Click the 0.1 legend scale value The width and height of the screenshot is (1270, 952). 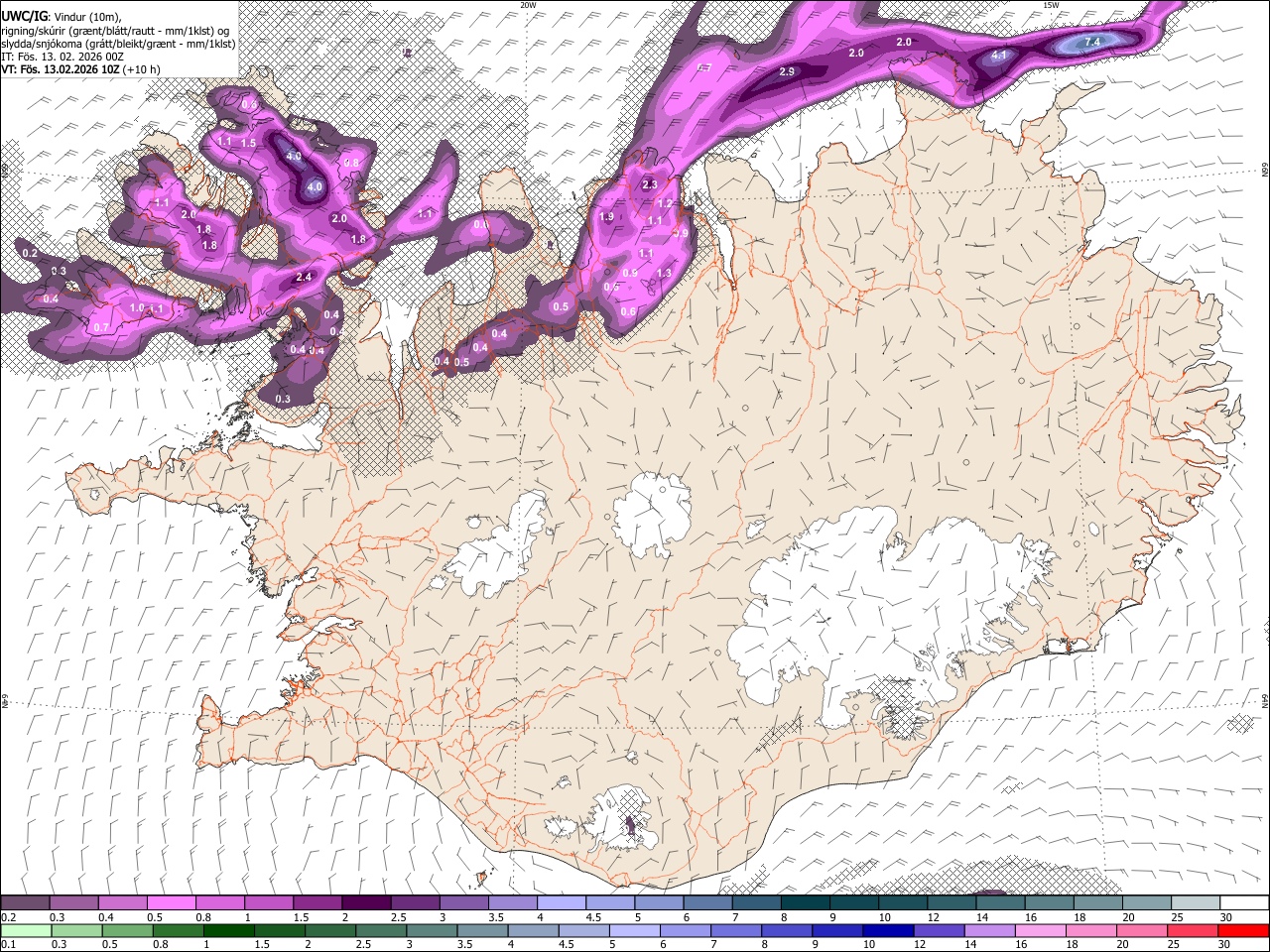[x=8, y=945]
